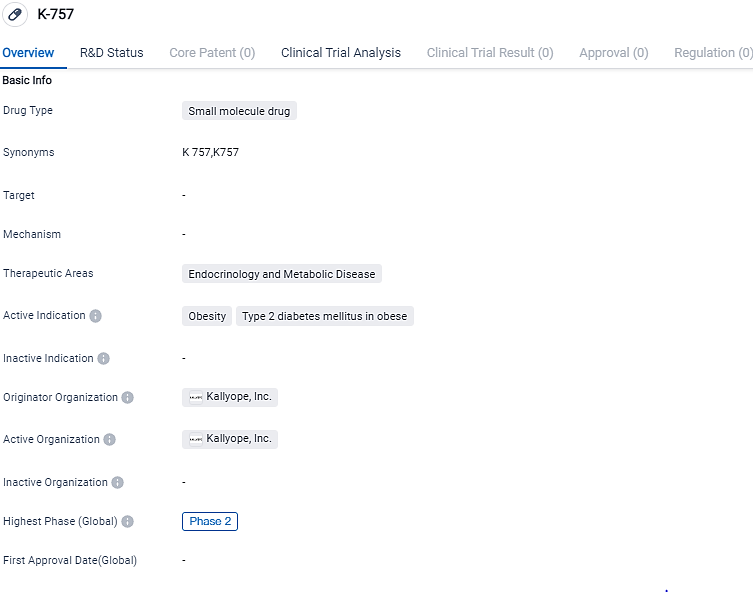The image size is (753, 592).
Task: Click Type 2 diabetes mellitus in obese tag
Action: point(325,316)
